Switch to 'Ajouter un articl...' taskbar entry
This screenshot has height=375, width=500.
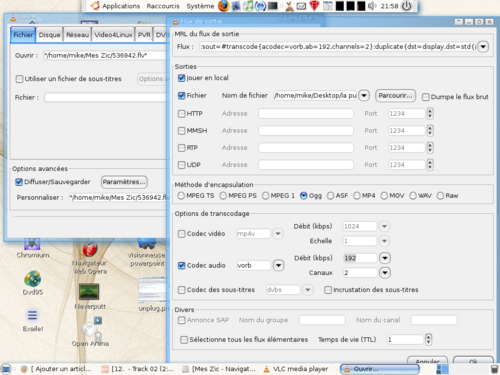click(x=56, y=369)
